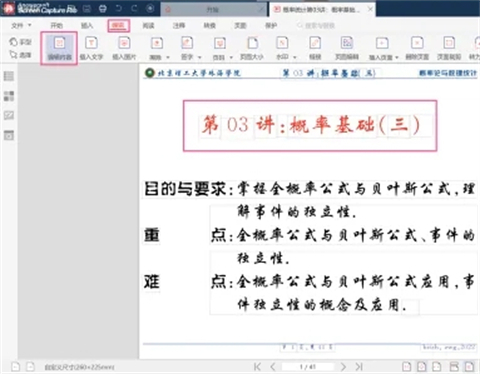Click the second of five view mode icons in status bar
The image size is (480, 374).
[422, 367]
